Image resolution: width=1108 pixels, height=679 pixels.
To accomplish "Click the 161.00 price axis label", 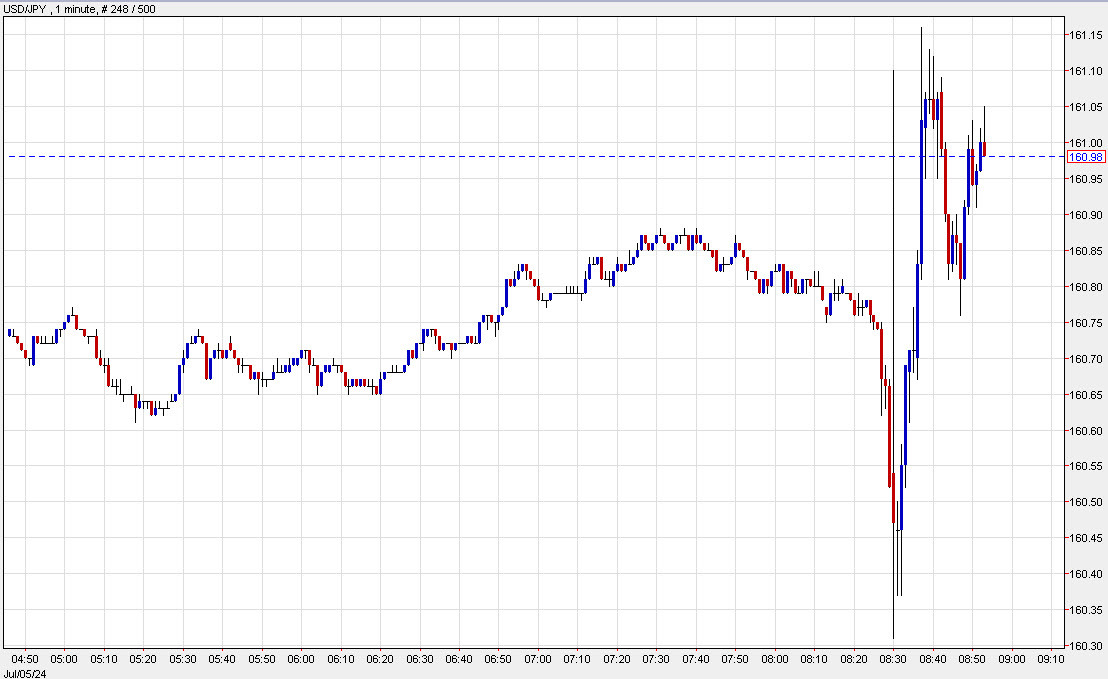I will click(x=1085, y=143).
